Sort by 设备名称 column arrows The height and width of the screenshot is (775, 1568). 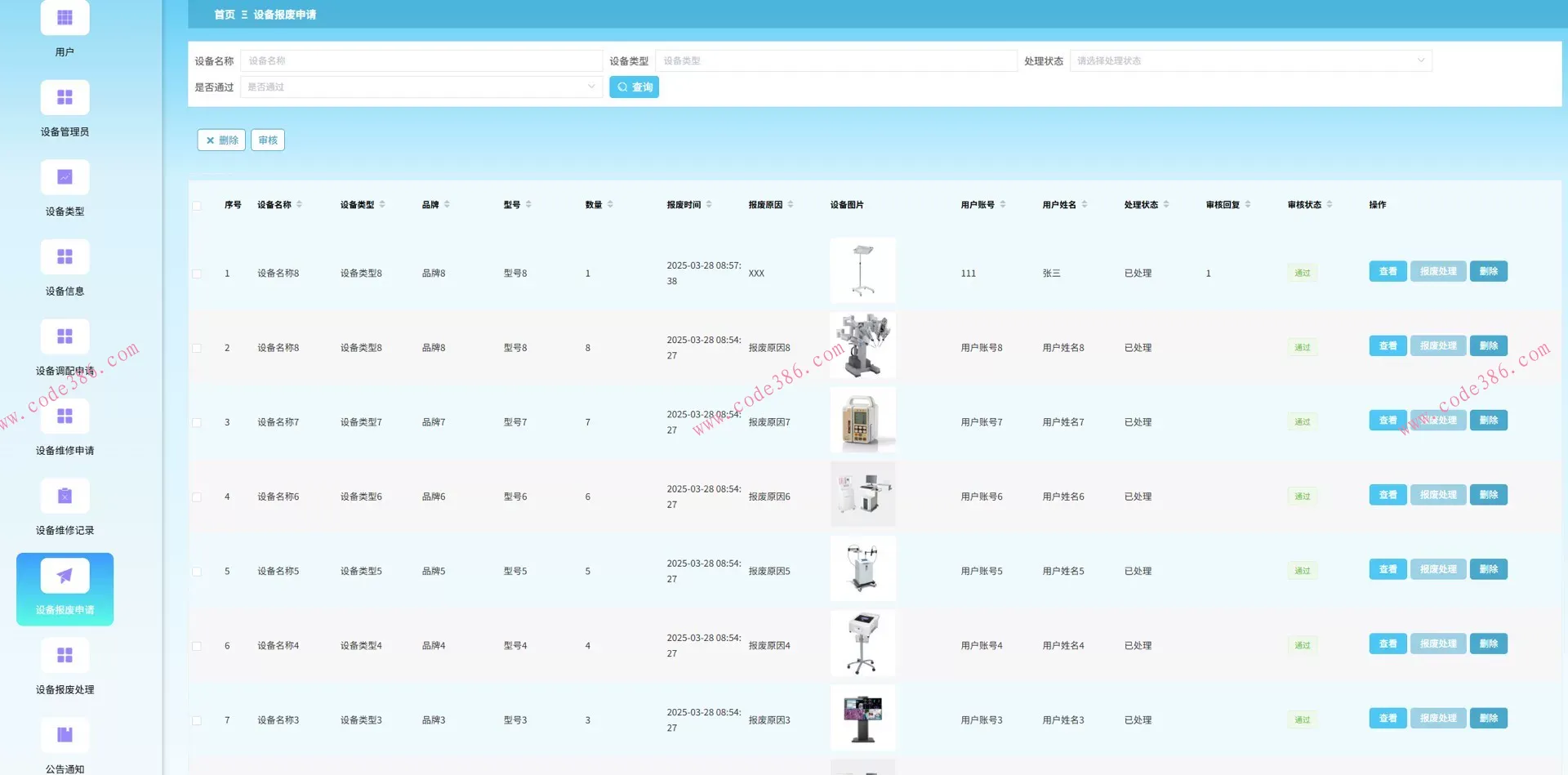click(x=299, y=205)
